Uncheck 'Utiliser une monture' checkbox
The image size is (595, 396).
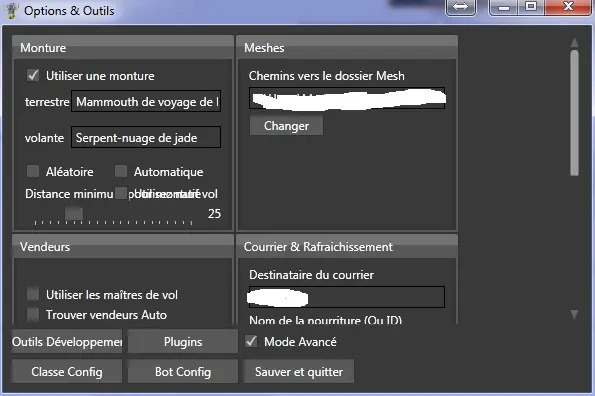pos(33,75)
